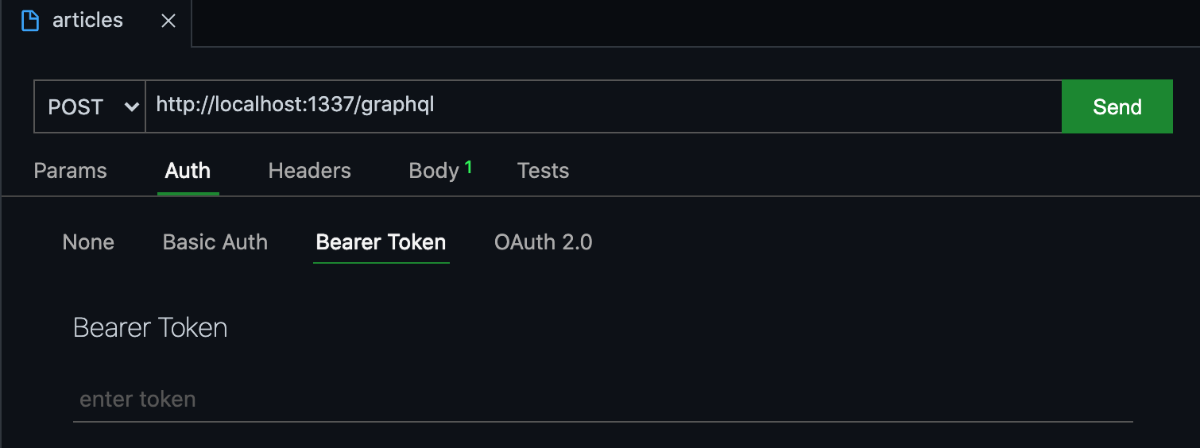Click the localhost graphql URL field
The width and height of the screenshot is (1200, 448).
click(603, 107)
